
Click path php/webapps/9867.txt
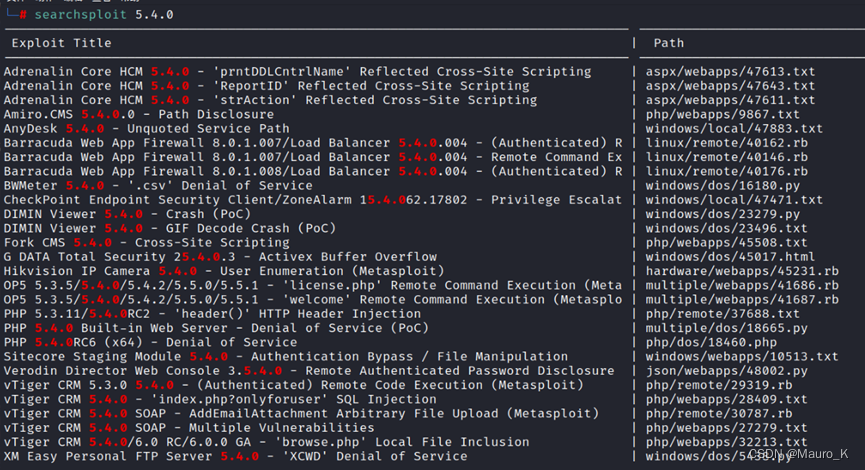[723, 115]
